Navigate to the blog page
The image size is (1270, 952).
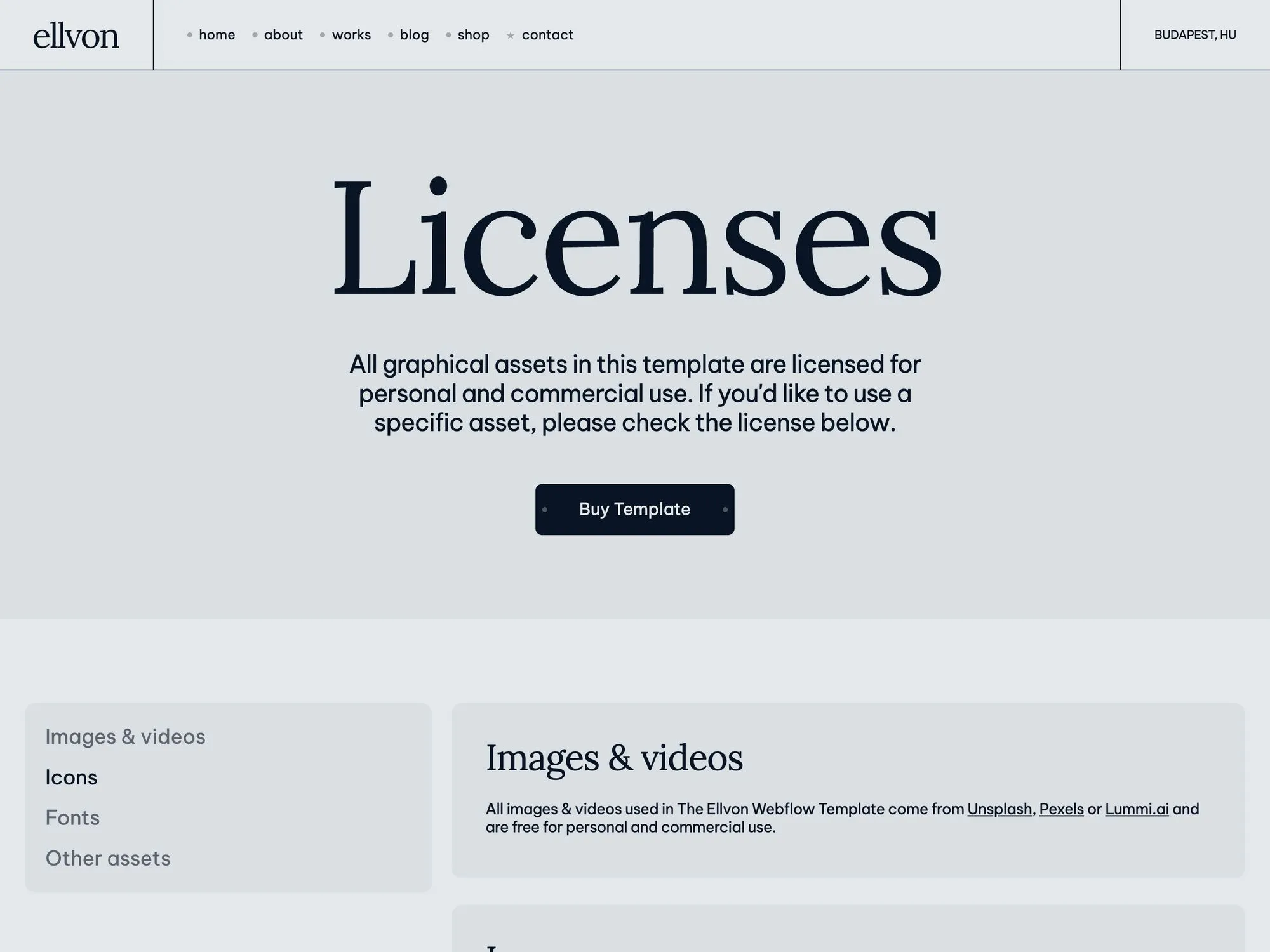(x=414, y=35)
